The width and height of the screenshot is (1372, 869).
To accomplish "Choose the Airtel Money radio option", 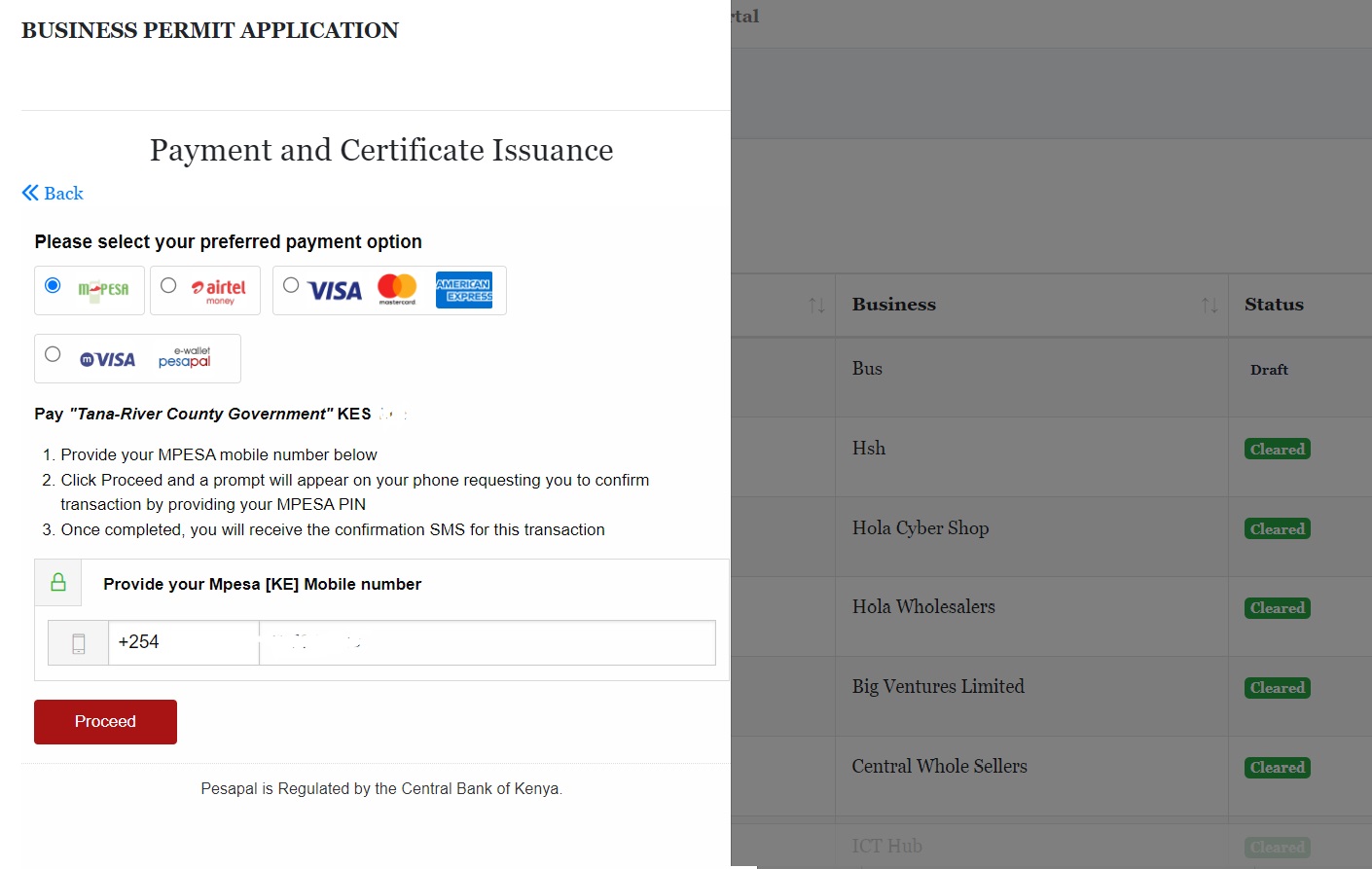I will tap(168, 285).
